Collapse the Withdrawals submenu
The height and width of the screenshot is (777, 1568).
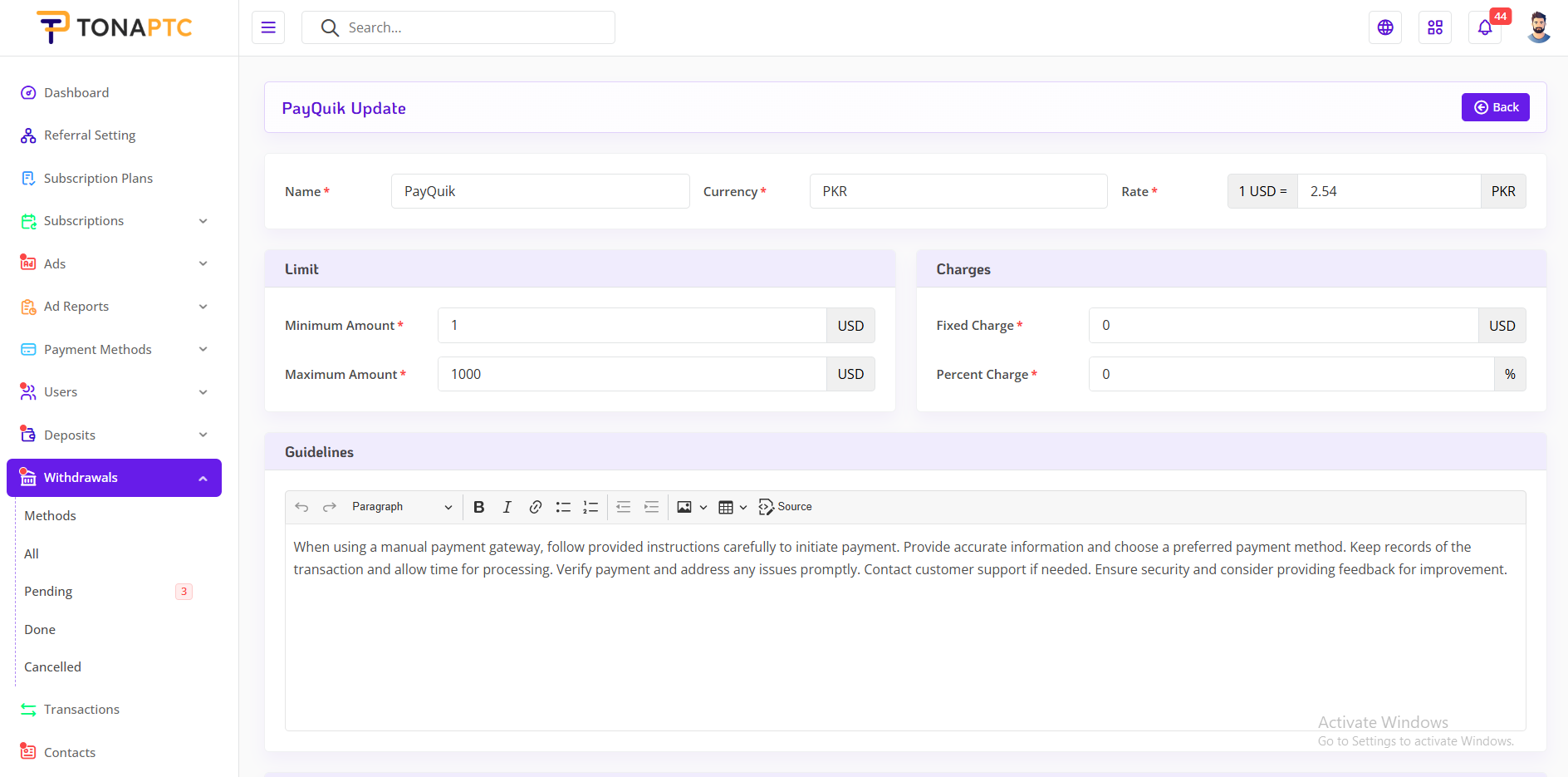203,478
